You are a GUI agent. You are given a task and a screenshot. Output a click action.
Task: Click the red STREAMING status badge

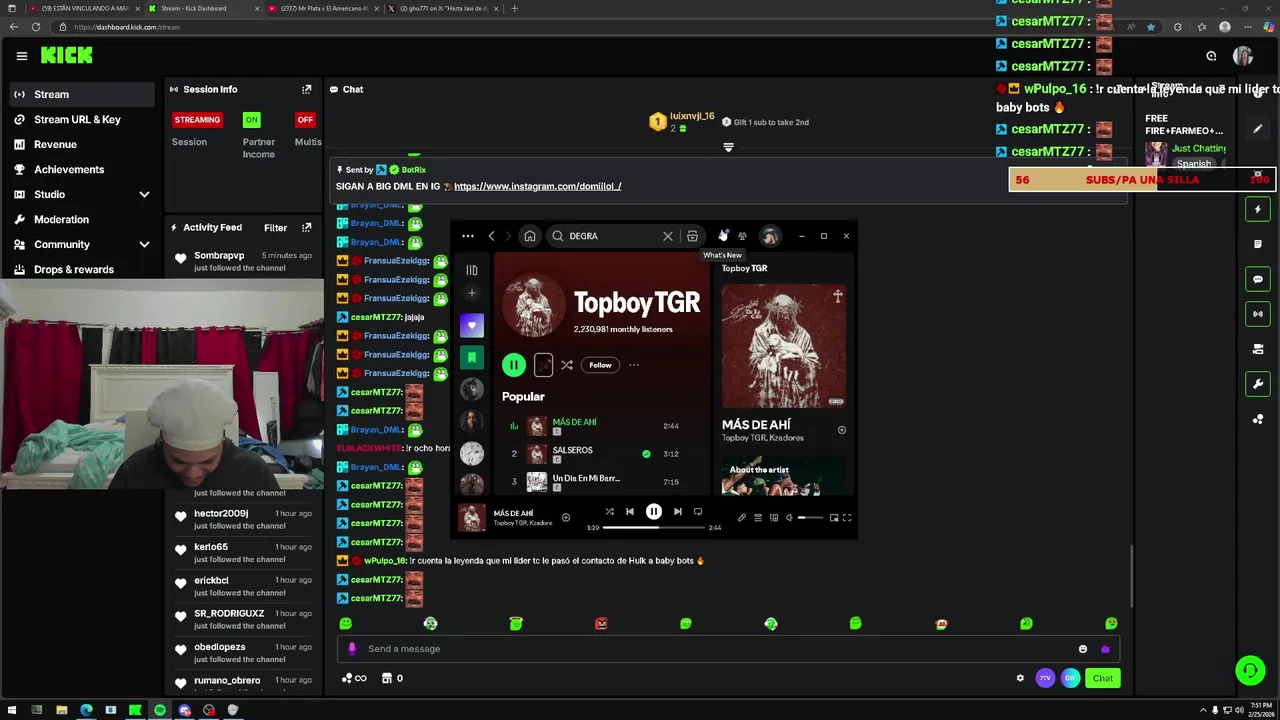[197, 119]
